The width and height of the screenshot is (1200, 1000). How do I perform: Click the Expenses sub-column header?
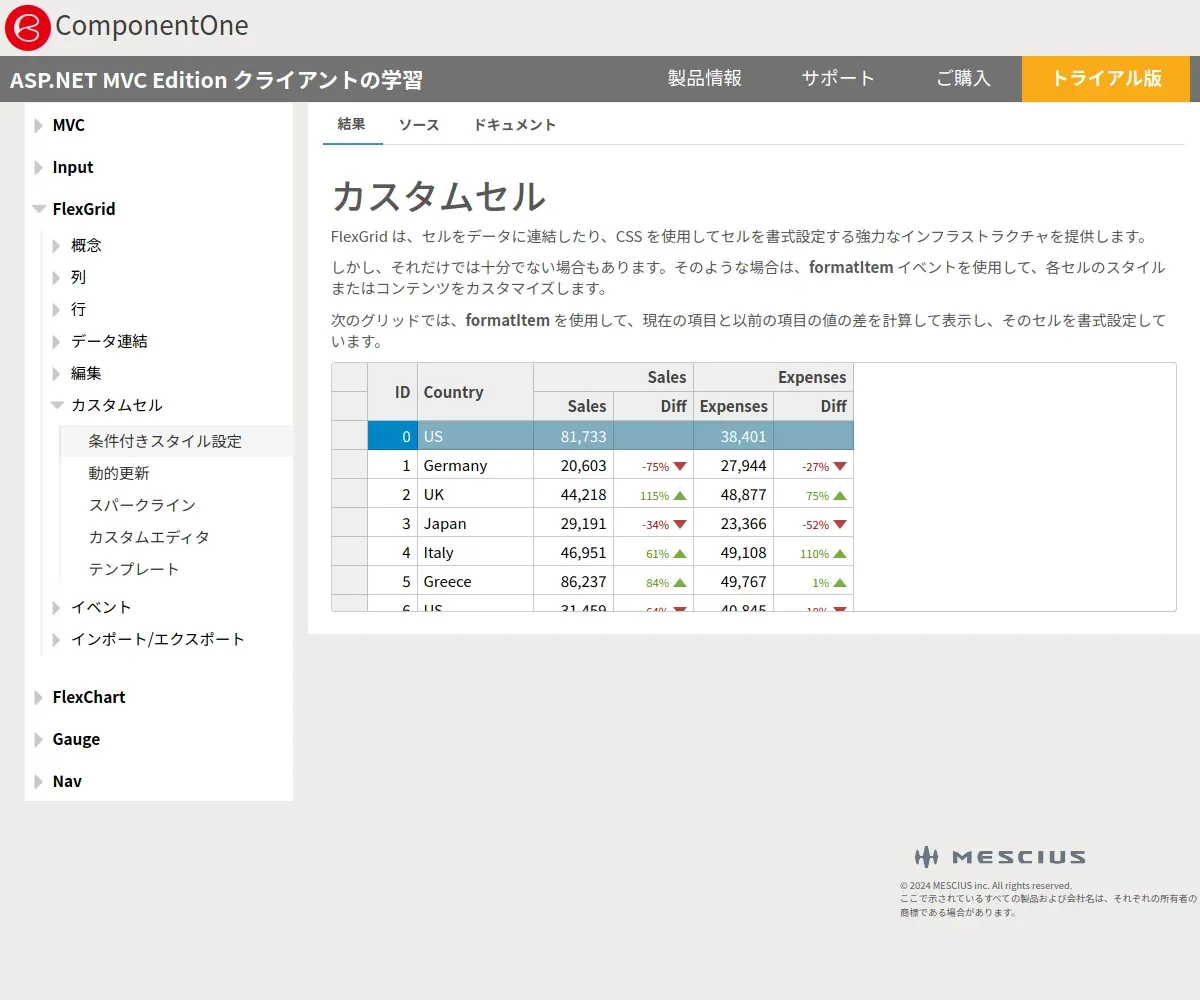[x=734, y=406]
